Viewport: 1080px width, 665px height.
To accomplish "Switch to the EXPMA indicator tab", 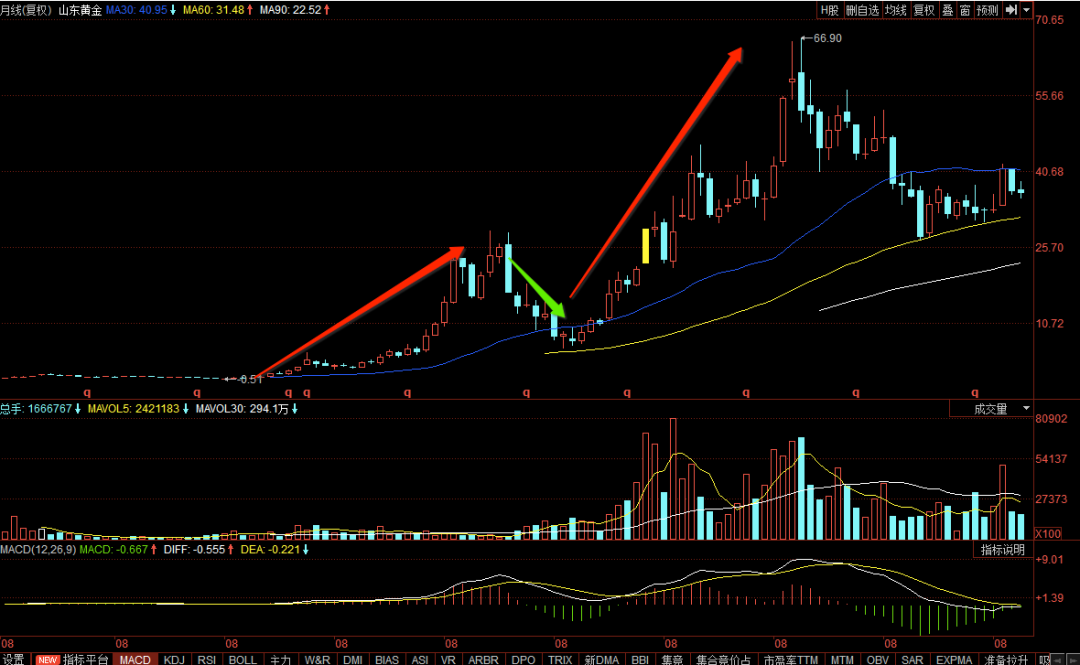I will click(954, 659).
